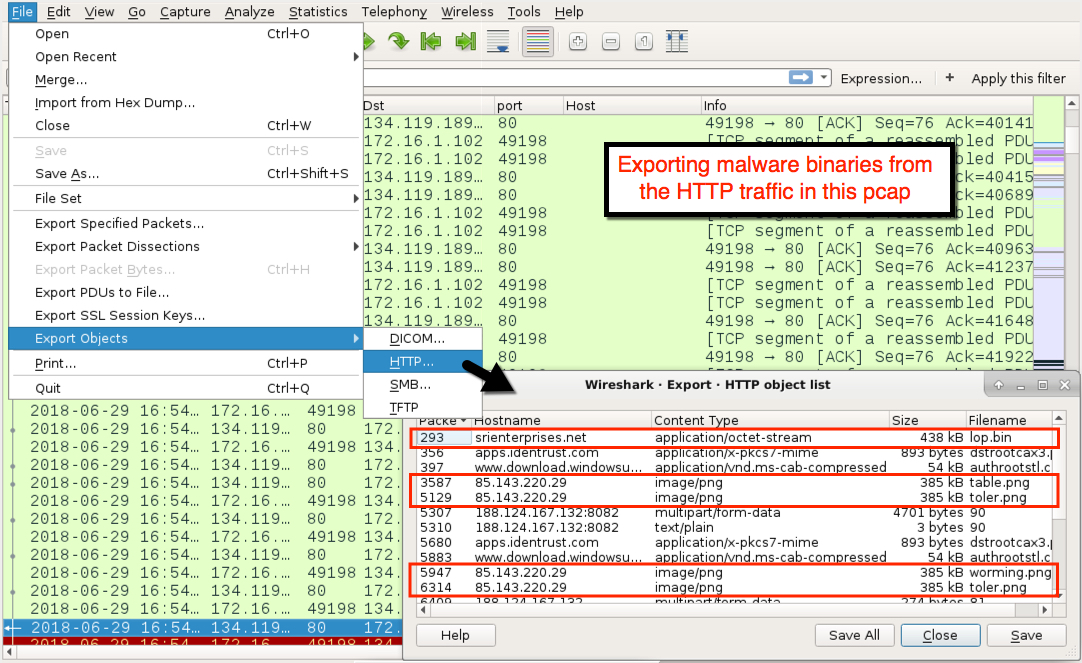Toggle packet list colorization button
Image resolution: width=1082 pixels, height=663 pixels.
click(x=538, y=41)
